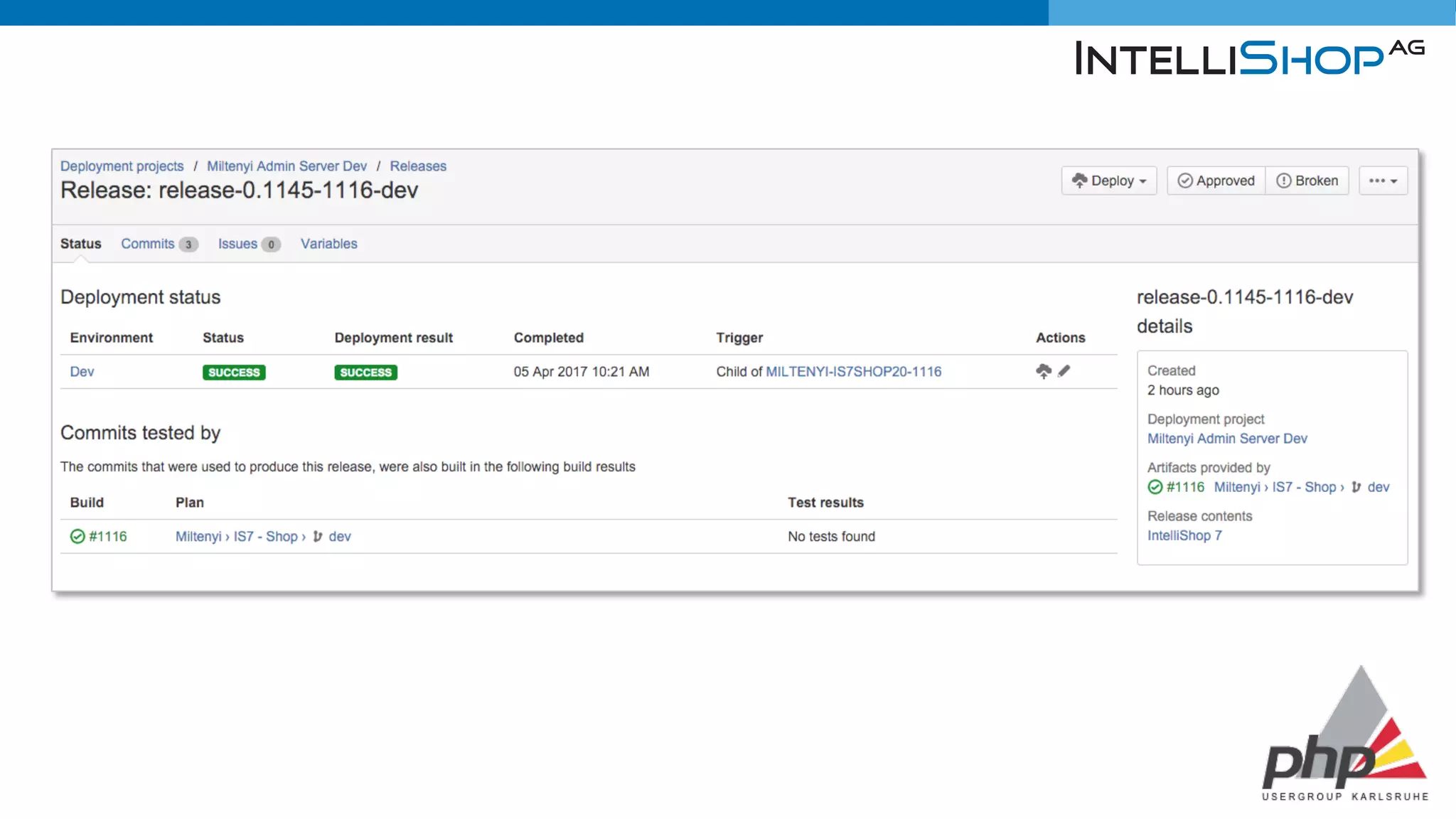1456x819 pixels.
Task: Open the three-dots more actions dropdown
Action: [1383, 181]
